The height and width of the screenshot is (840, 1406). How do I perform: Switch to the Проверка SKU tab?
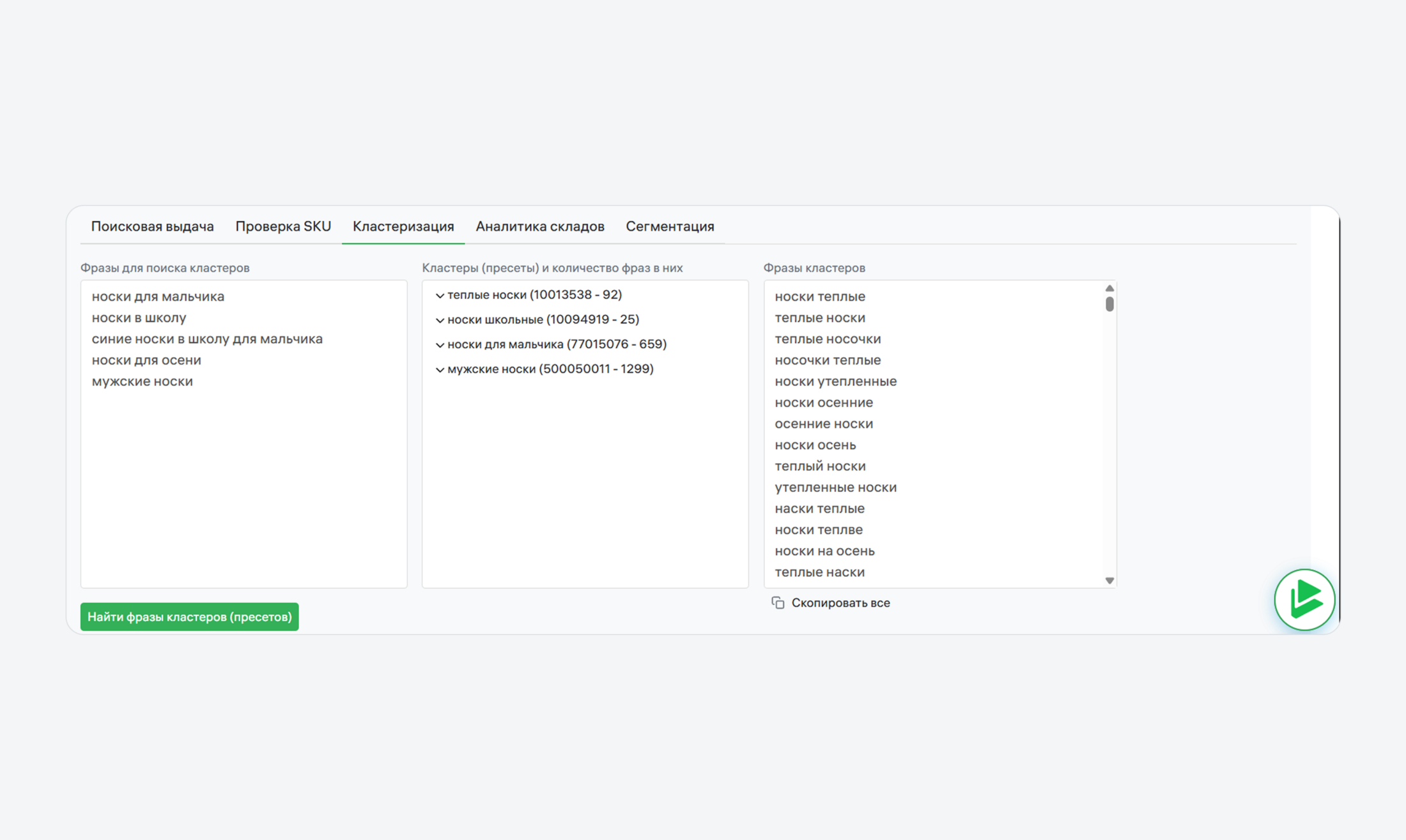(x=283, y=225)
